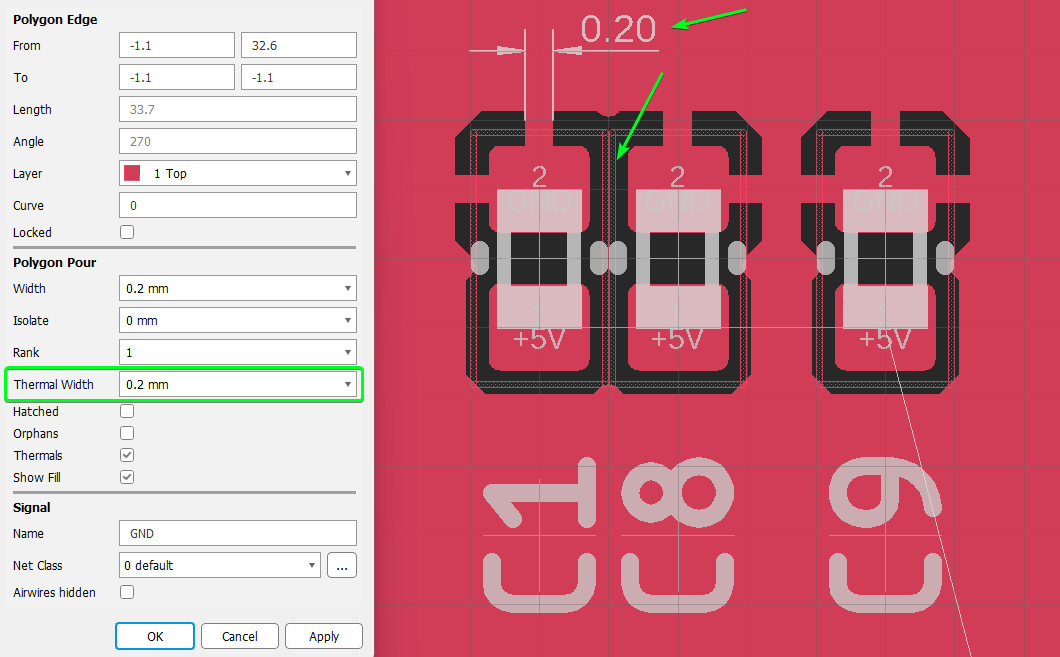The image size is (1060, 657).
Task: Click the Curve input field
Action: (x=238, y=205)
